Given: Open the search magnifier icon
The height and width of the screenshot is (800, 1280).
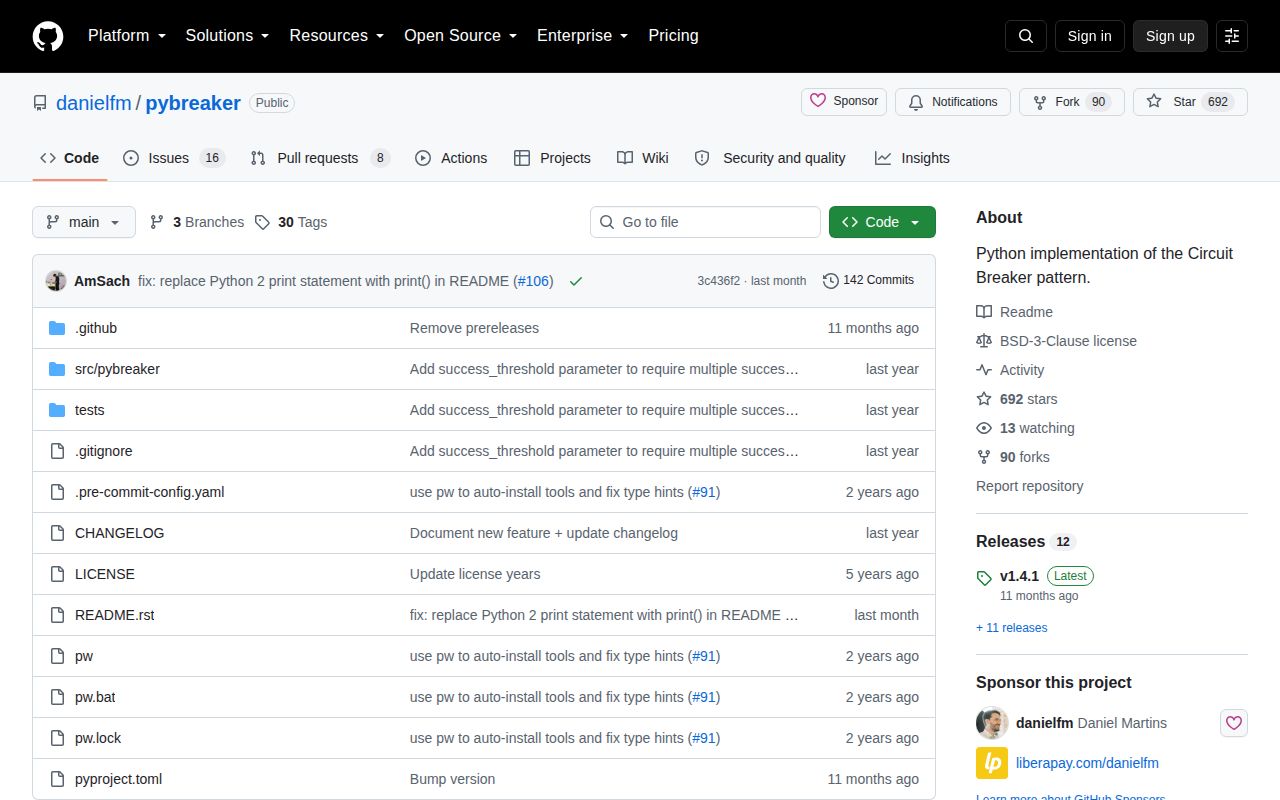Looking at the screenshot, I should point(1026,36).
